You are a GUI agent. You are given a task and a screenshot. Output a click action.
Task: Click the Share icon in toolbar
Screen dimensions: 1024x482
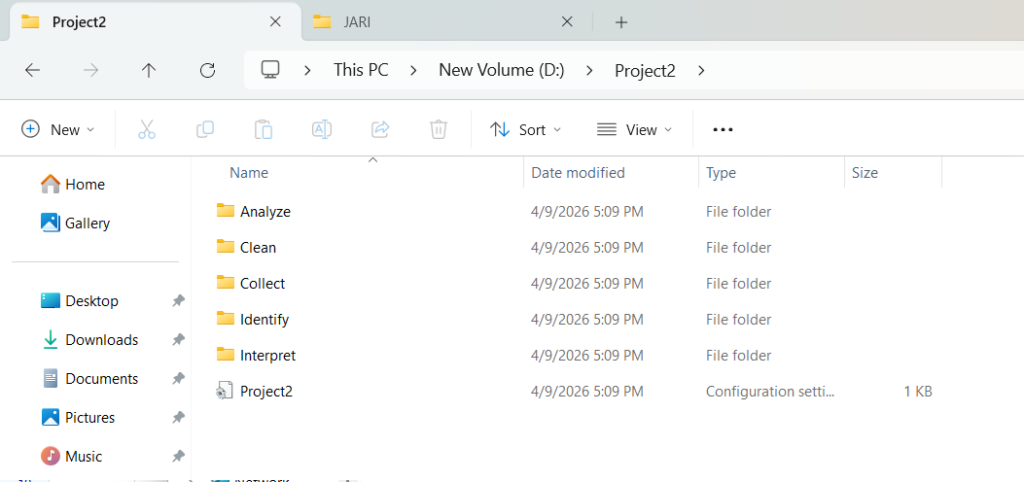[x=380, y=129]
